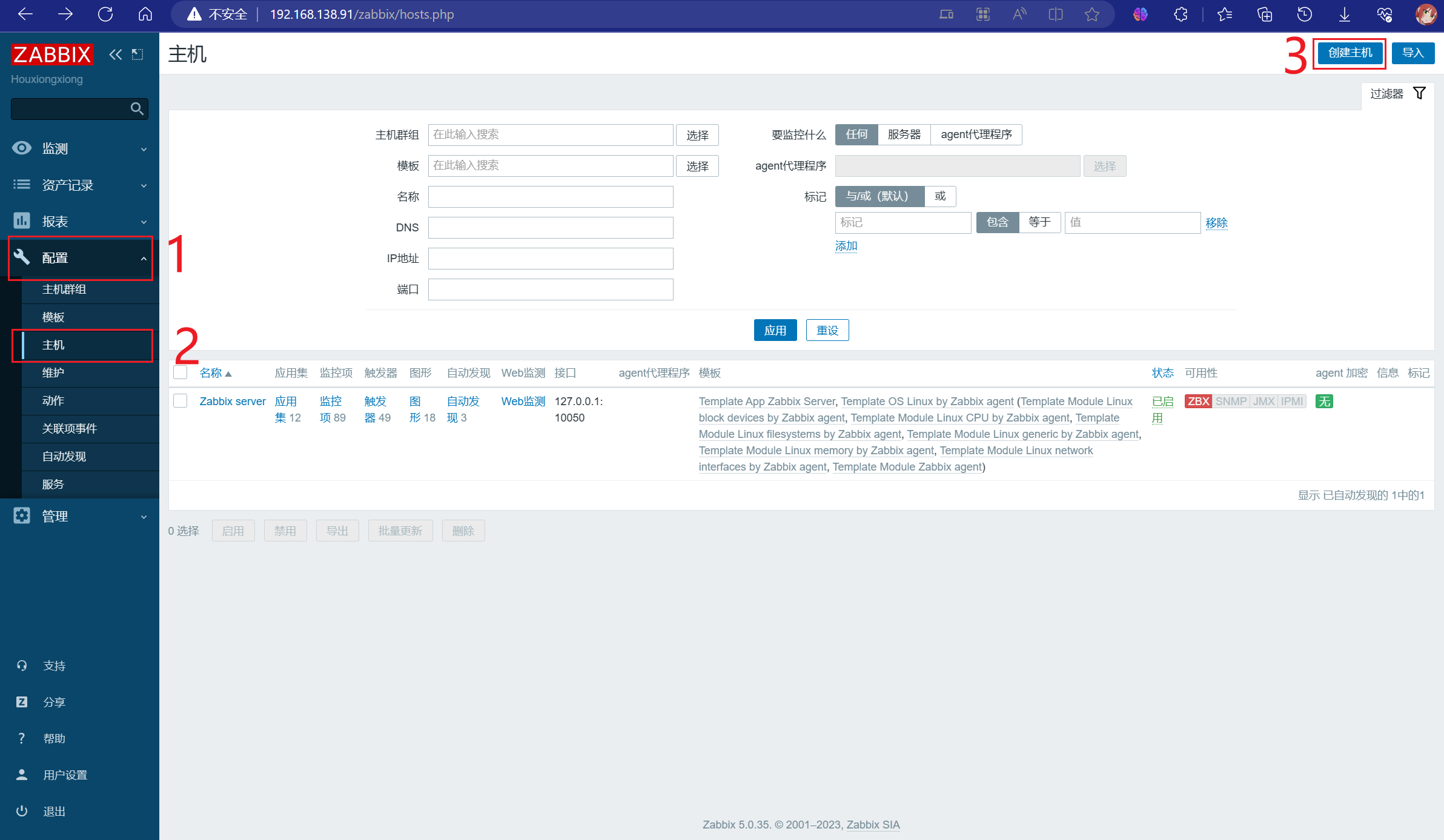
Task: Switch tag evaluation to 或
Action: click(x=940, y=196)
